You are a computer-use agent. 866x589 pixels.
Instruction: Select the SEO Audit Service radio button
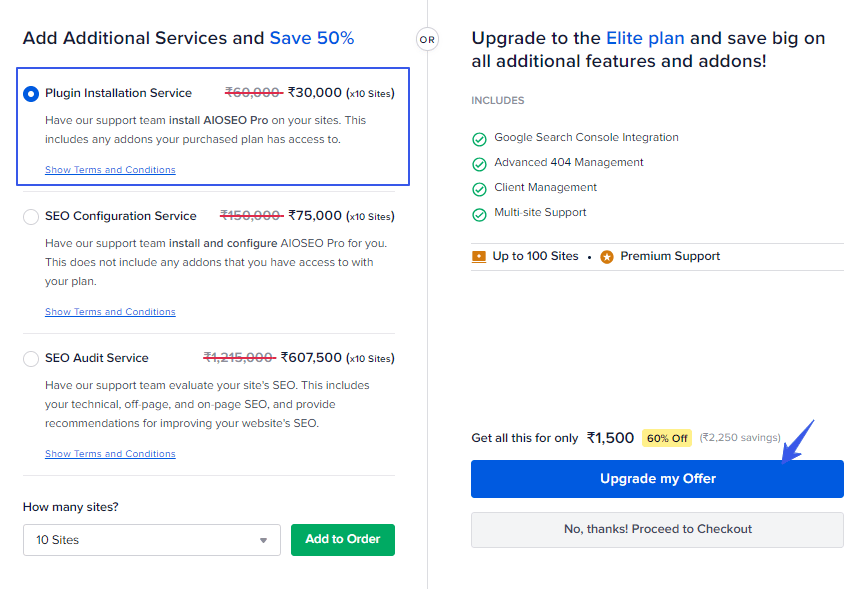point(31,359)
